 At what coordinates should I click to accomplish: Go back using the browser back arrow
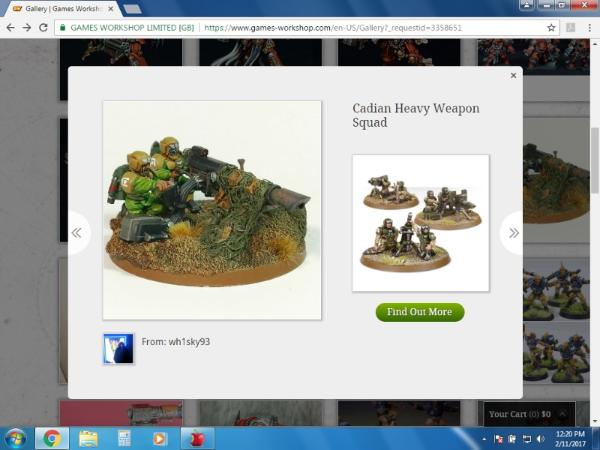[x=10, y=28]
